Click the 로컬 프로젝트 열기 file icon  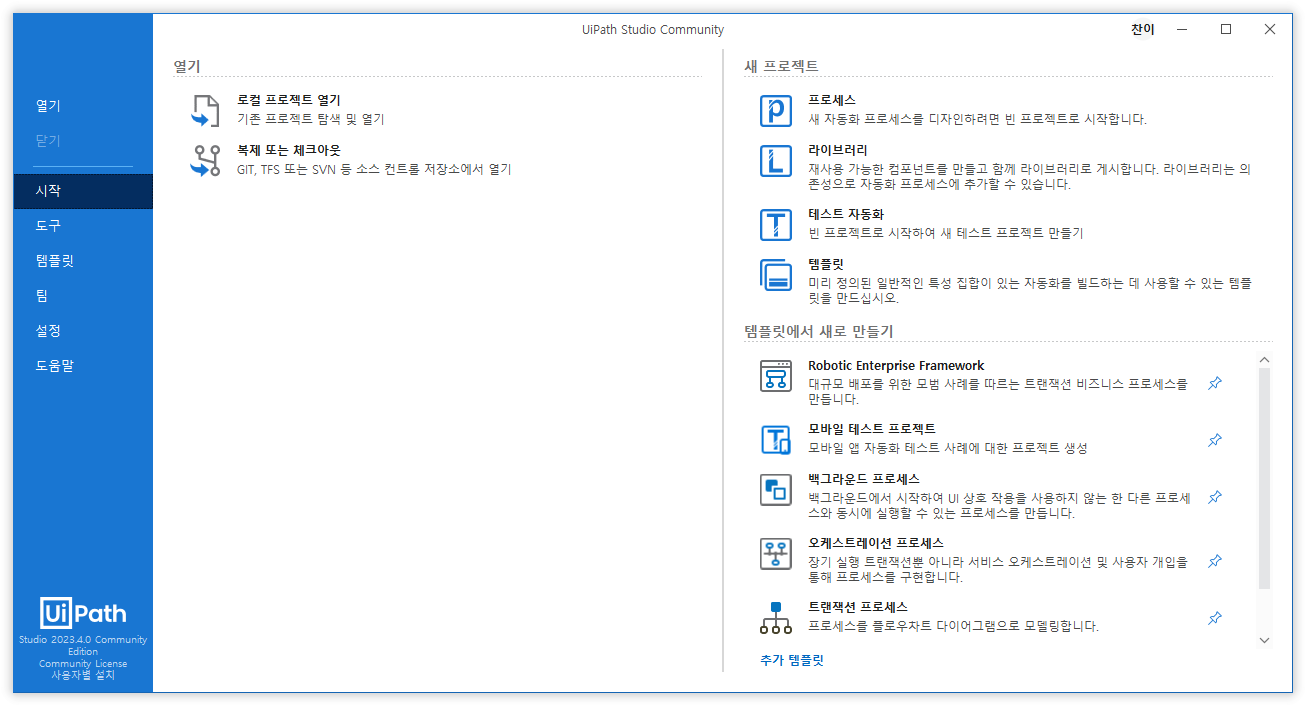[x=205, y=111]
